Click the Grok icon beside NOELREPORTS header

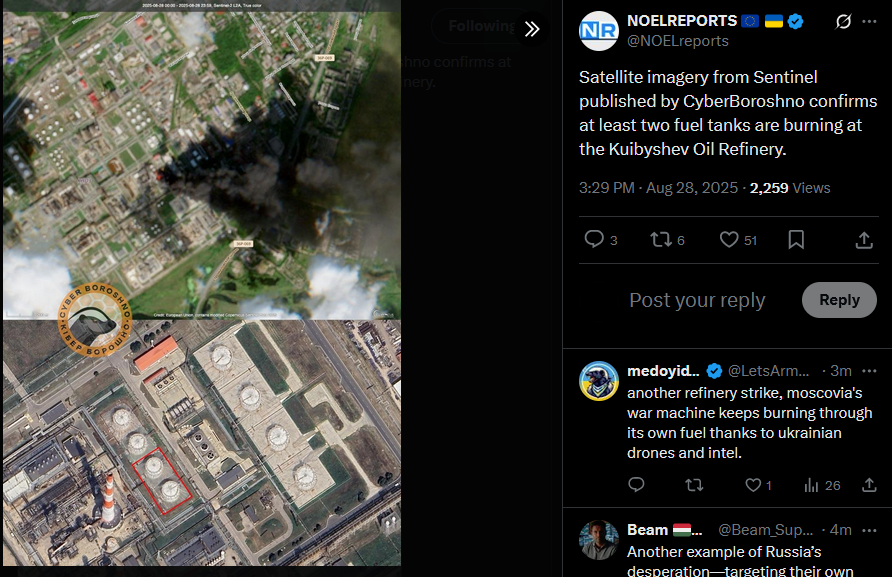843,22
